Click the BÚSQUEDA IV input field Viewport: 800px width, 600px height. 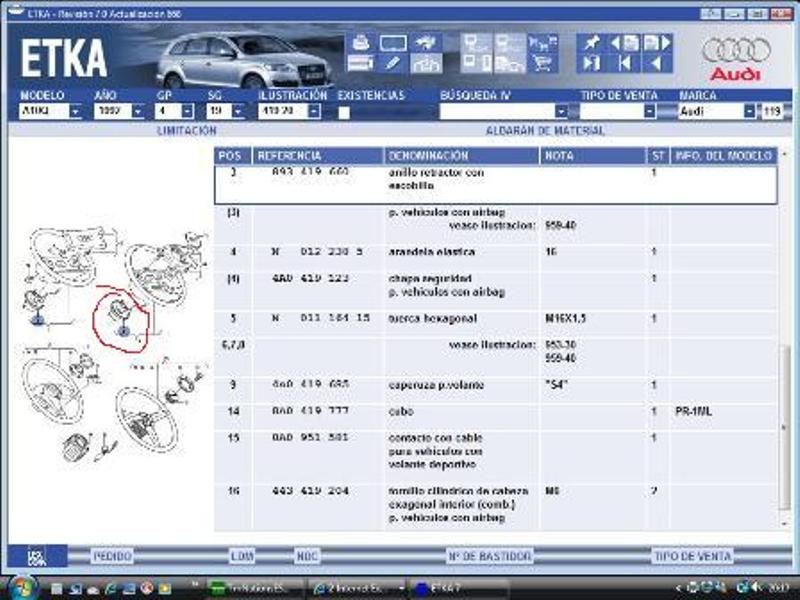tap(498, 111)
